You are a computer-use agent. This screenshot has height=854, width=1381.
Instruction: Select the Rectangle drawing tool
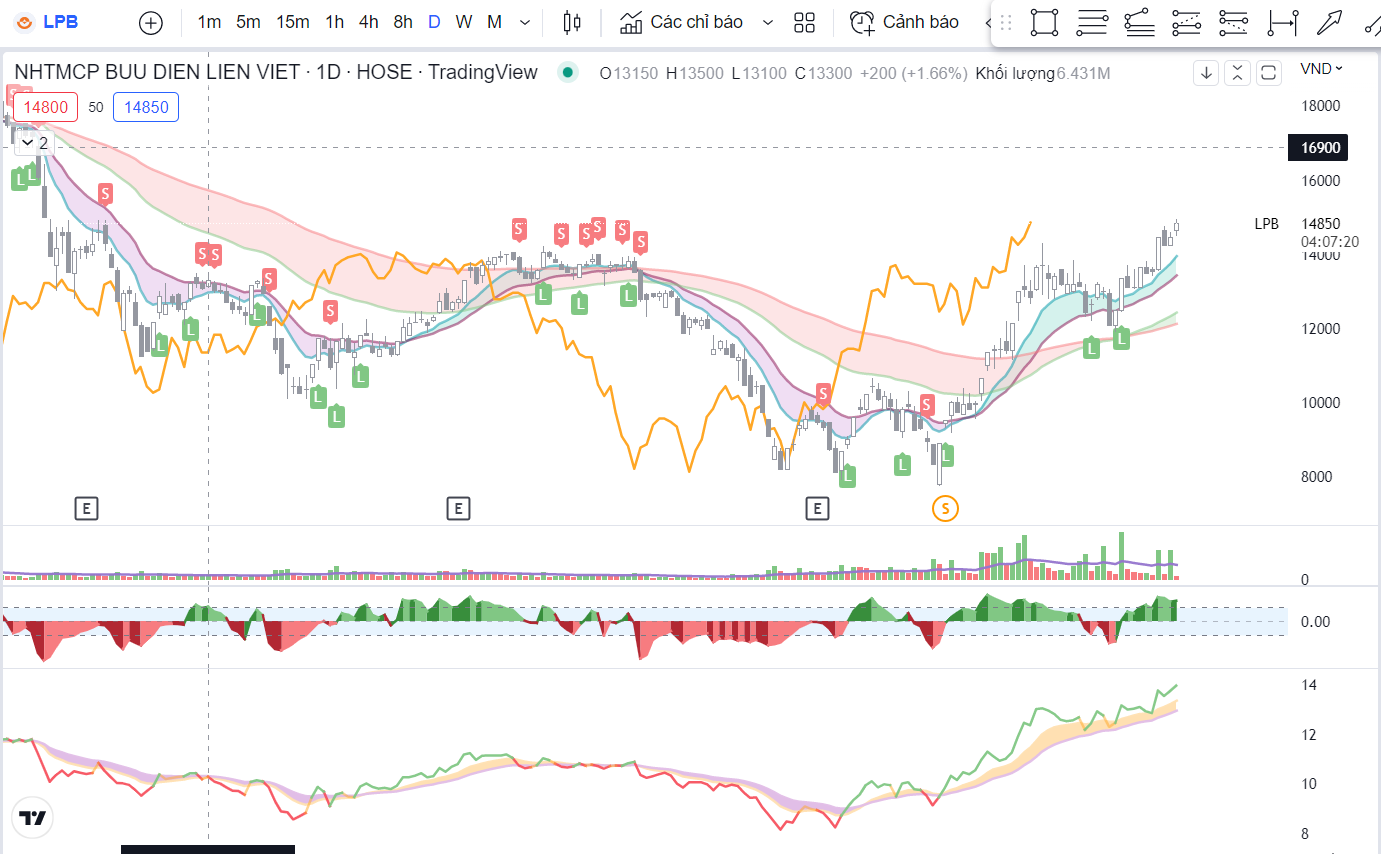[x=1044, y=22]
